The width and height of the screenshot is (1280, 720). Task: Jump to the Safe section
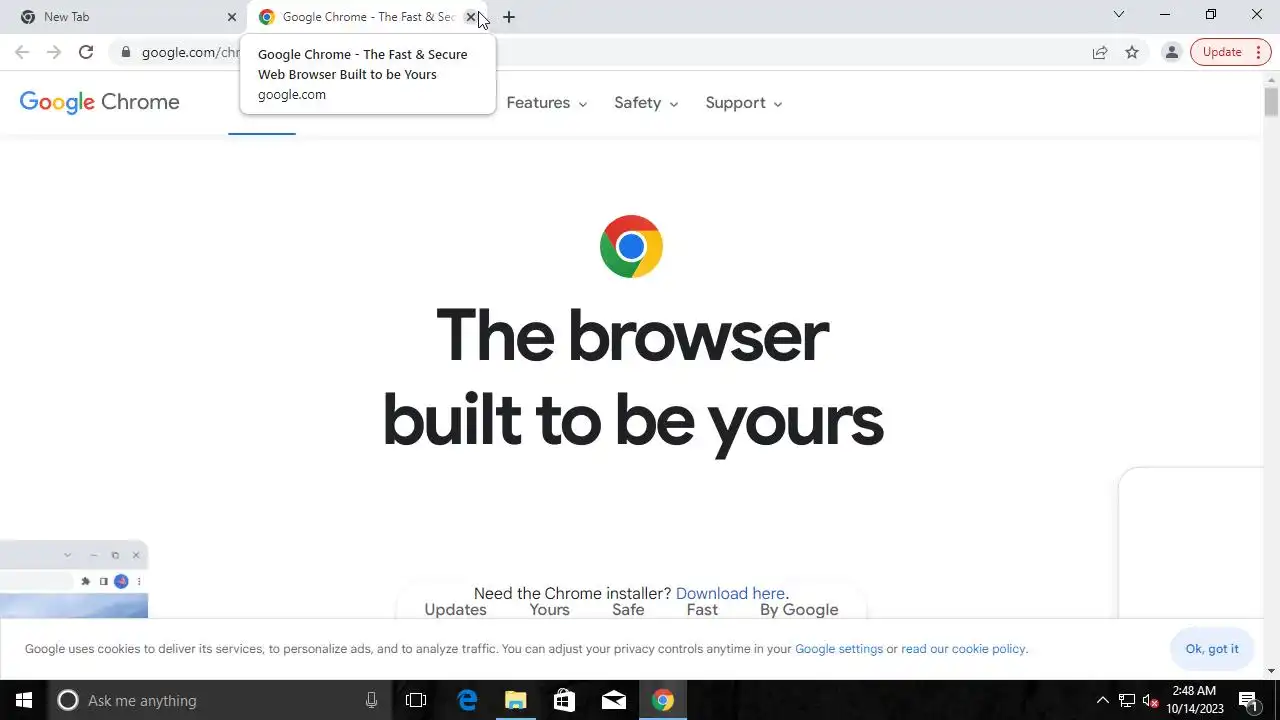(x=628, y=610)
